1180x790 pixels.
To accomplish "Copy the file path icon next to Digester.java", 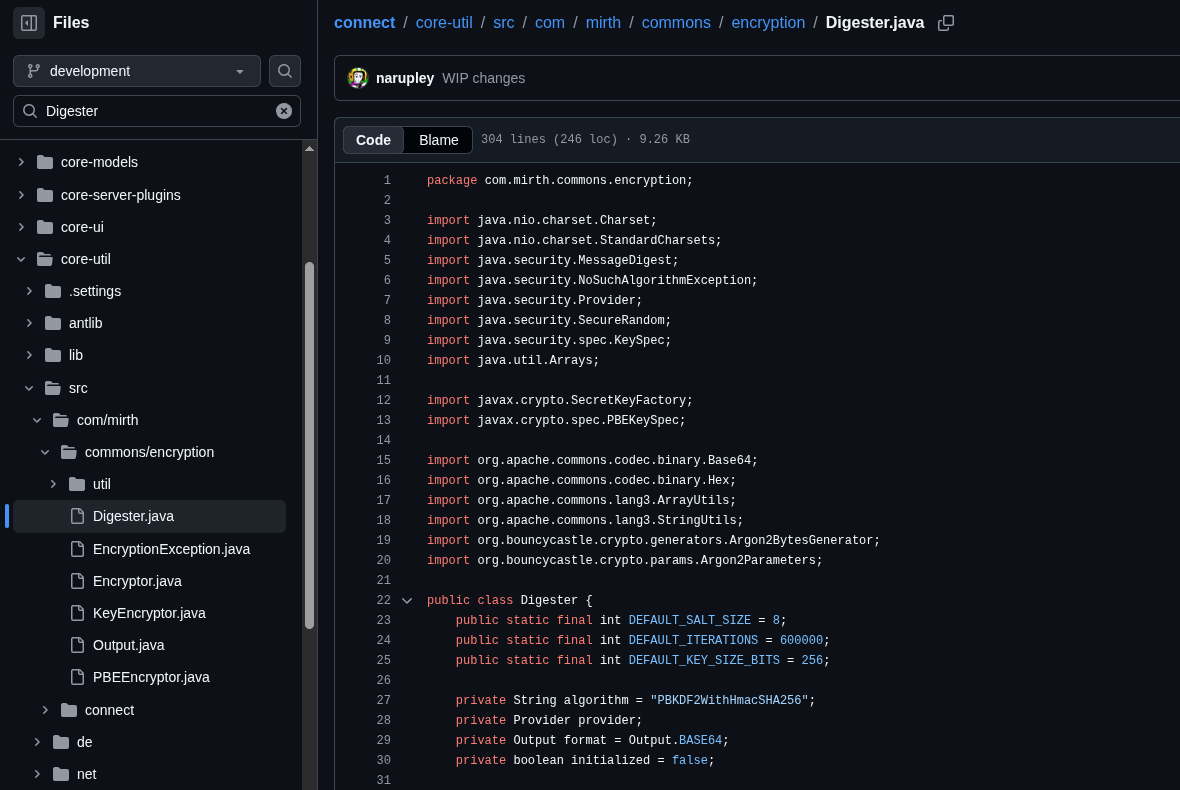I will click(946, 23).
